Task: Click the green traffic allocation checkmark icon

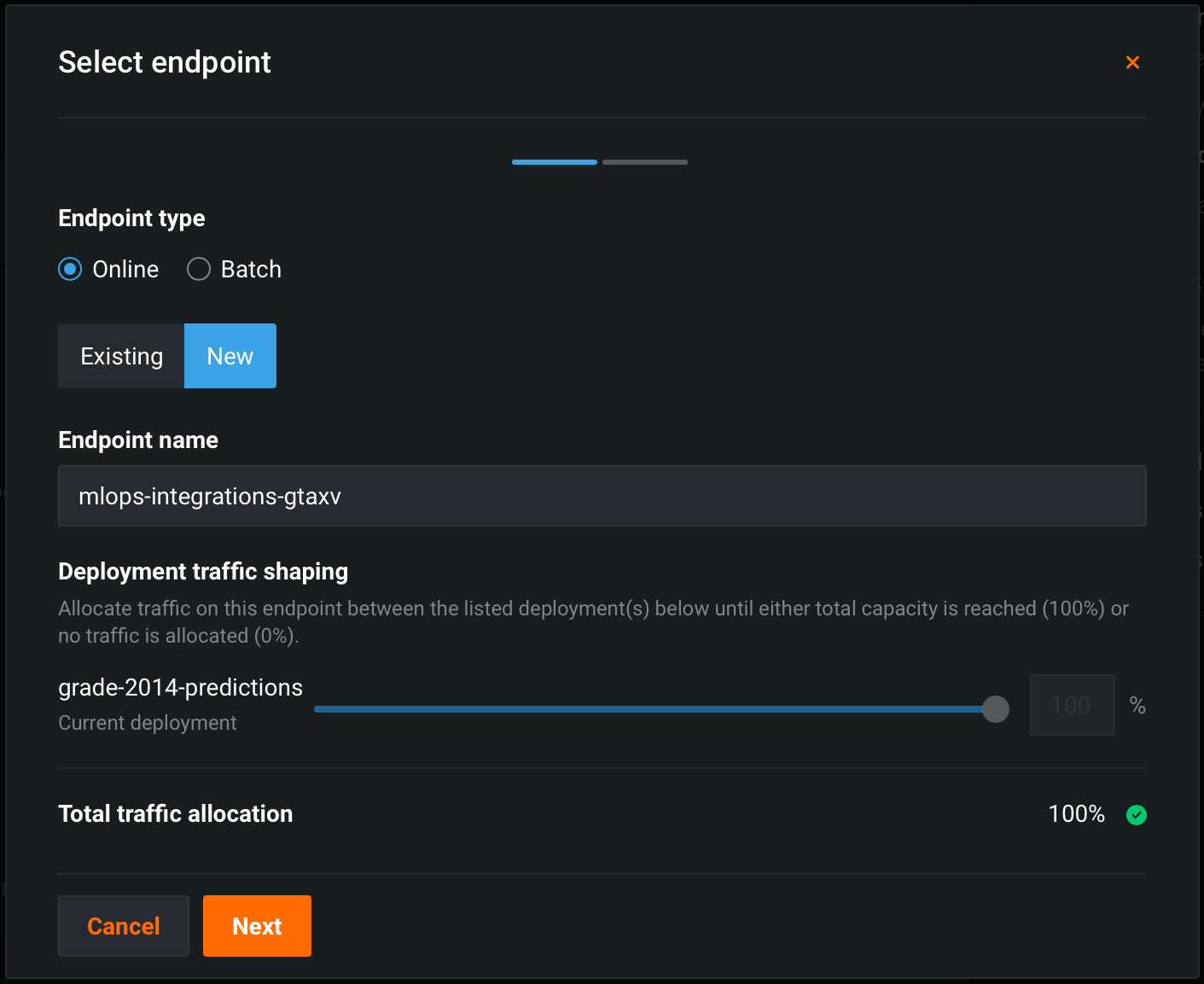Action: (x=1136, y=815)
